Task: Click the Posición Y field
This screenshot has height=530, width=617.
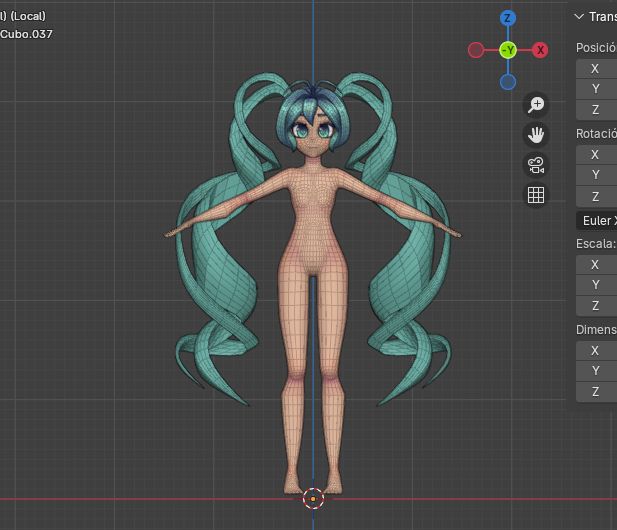Action: (x=597, y=89)
